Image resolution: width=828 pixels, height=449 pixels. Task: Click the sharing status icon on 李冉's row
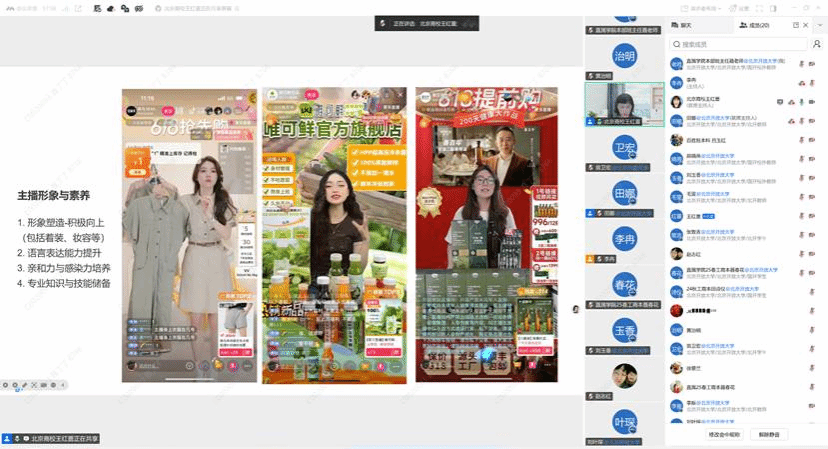pyautogui.click(x=802, y=83)
